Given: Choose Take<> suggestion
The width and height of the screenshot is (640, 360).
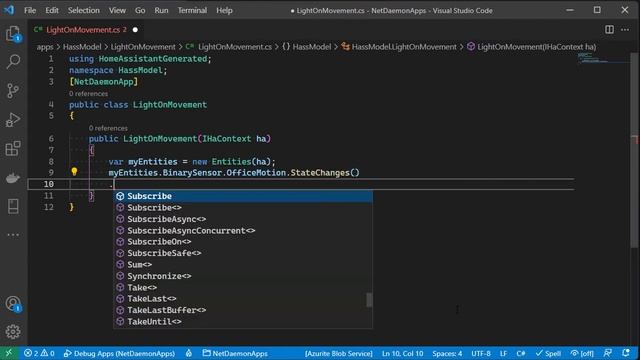Looking at the screenshot, I should 243,287.
